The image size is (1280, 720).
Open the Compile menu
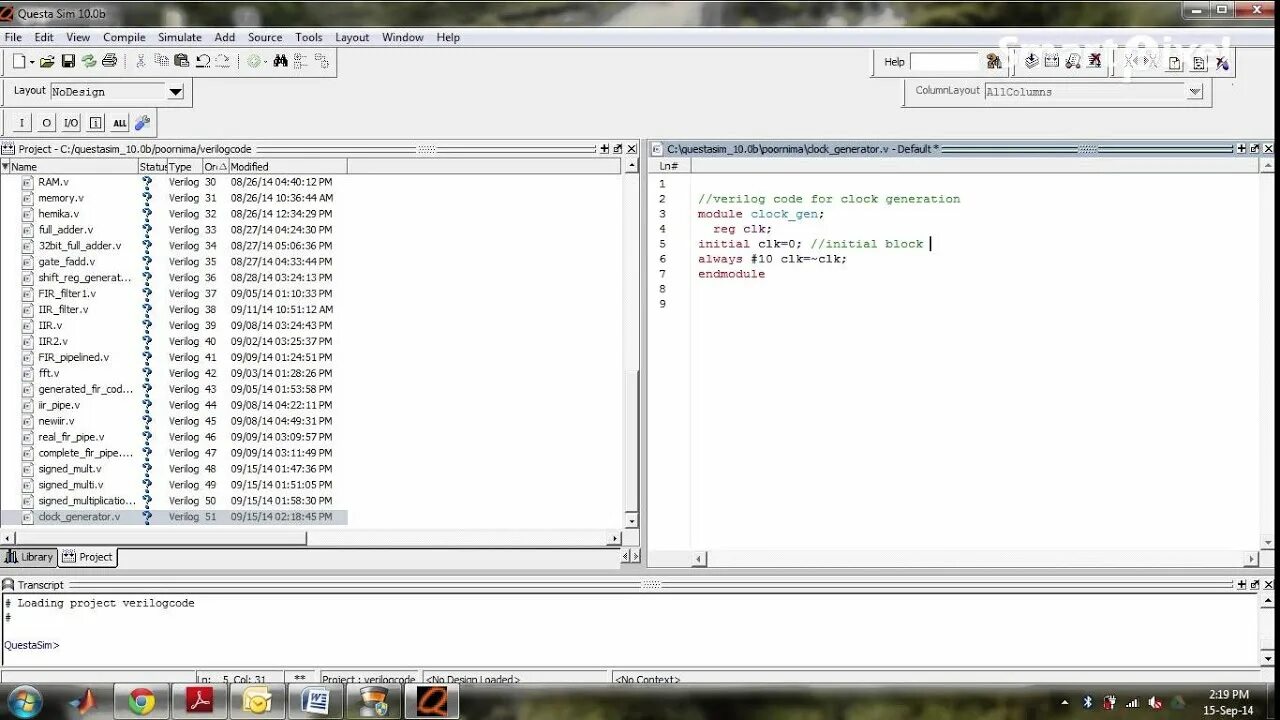(124, 37)
